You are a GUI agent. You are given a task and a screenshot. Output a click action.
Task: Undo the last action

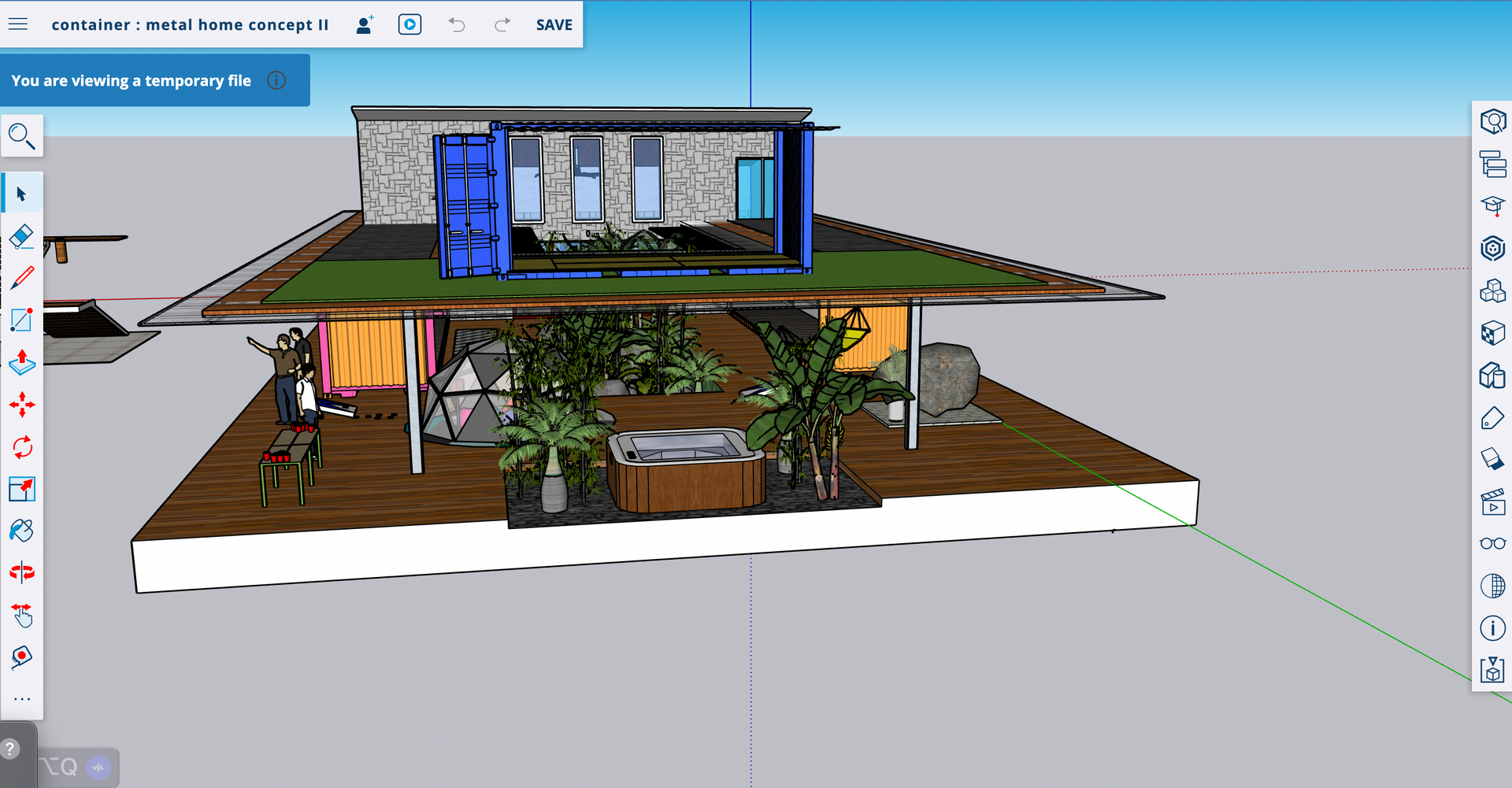457,24
